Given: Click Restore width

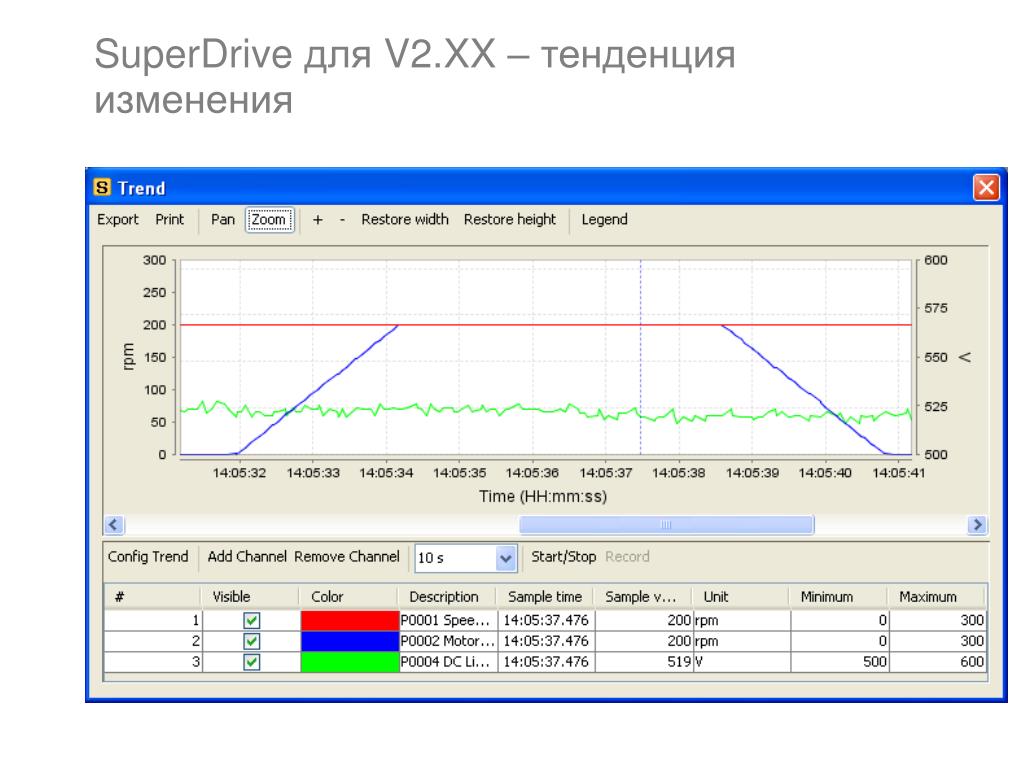Looking at the screenshot, I should (405, 219).
